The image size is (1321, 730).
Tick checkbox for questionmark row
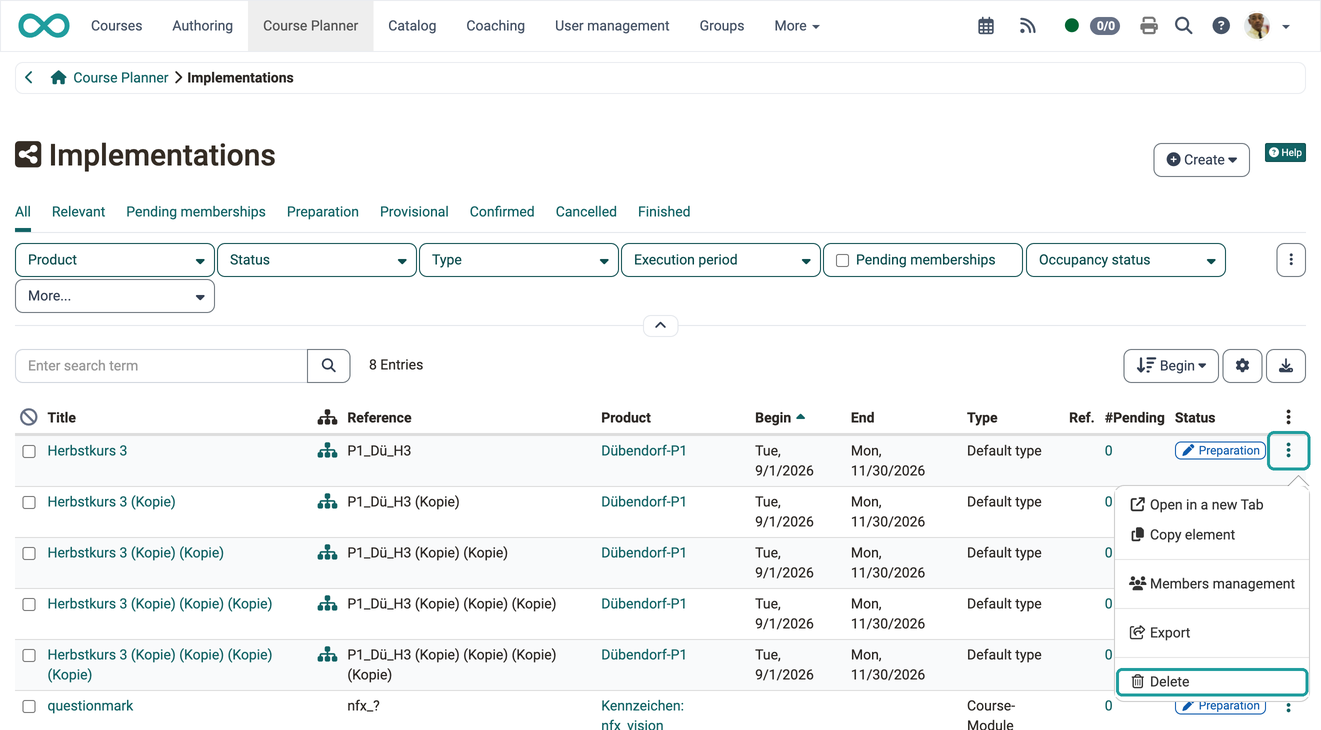tap(29, 707)
